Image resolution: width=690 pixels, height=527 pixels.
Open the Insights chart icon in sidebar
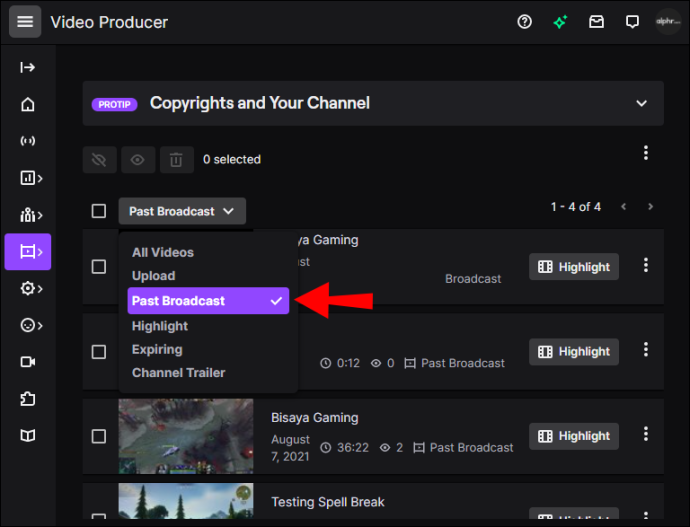[31, 178]
